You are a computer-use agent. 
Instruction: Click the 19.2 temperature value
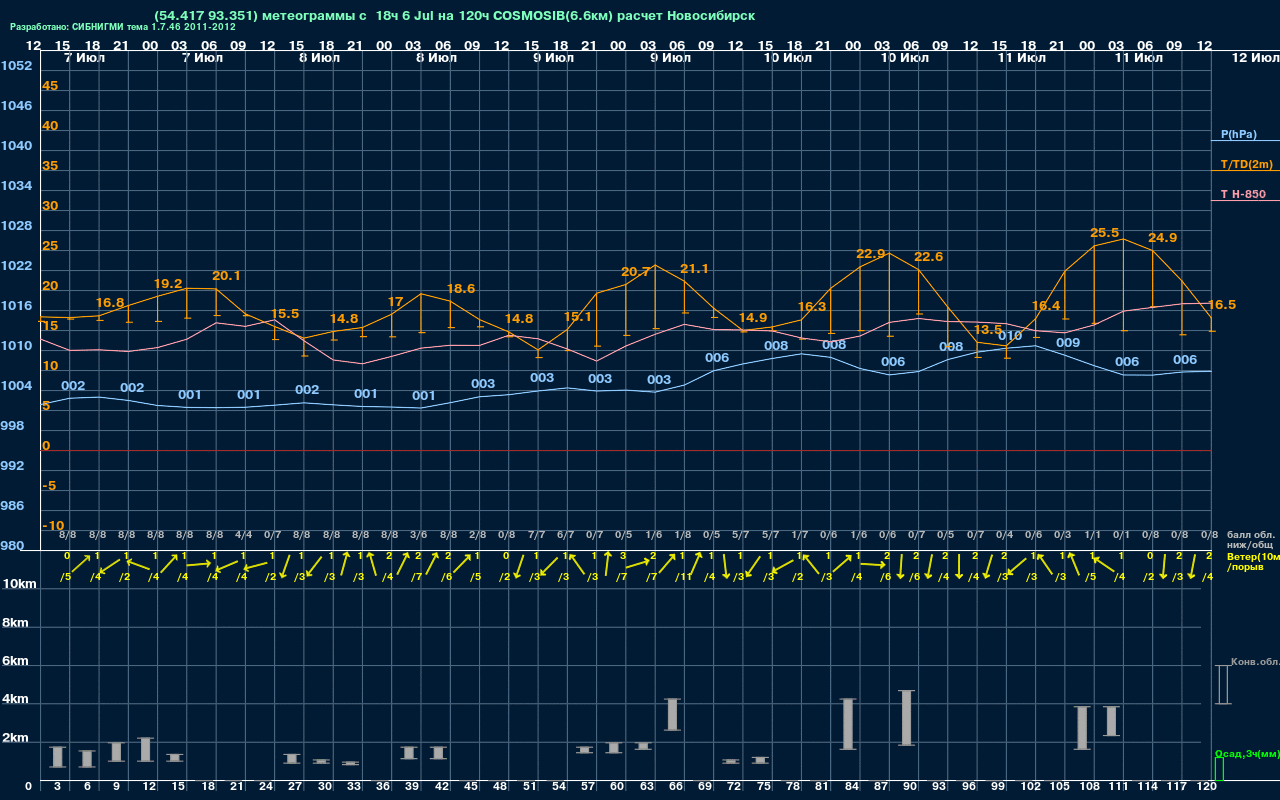pyautogui.click(x=168, y=284)
